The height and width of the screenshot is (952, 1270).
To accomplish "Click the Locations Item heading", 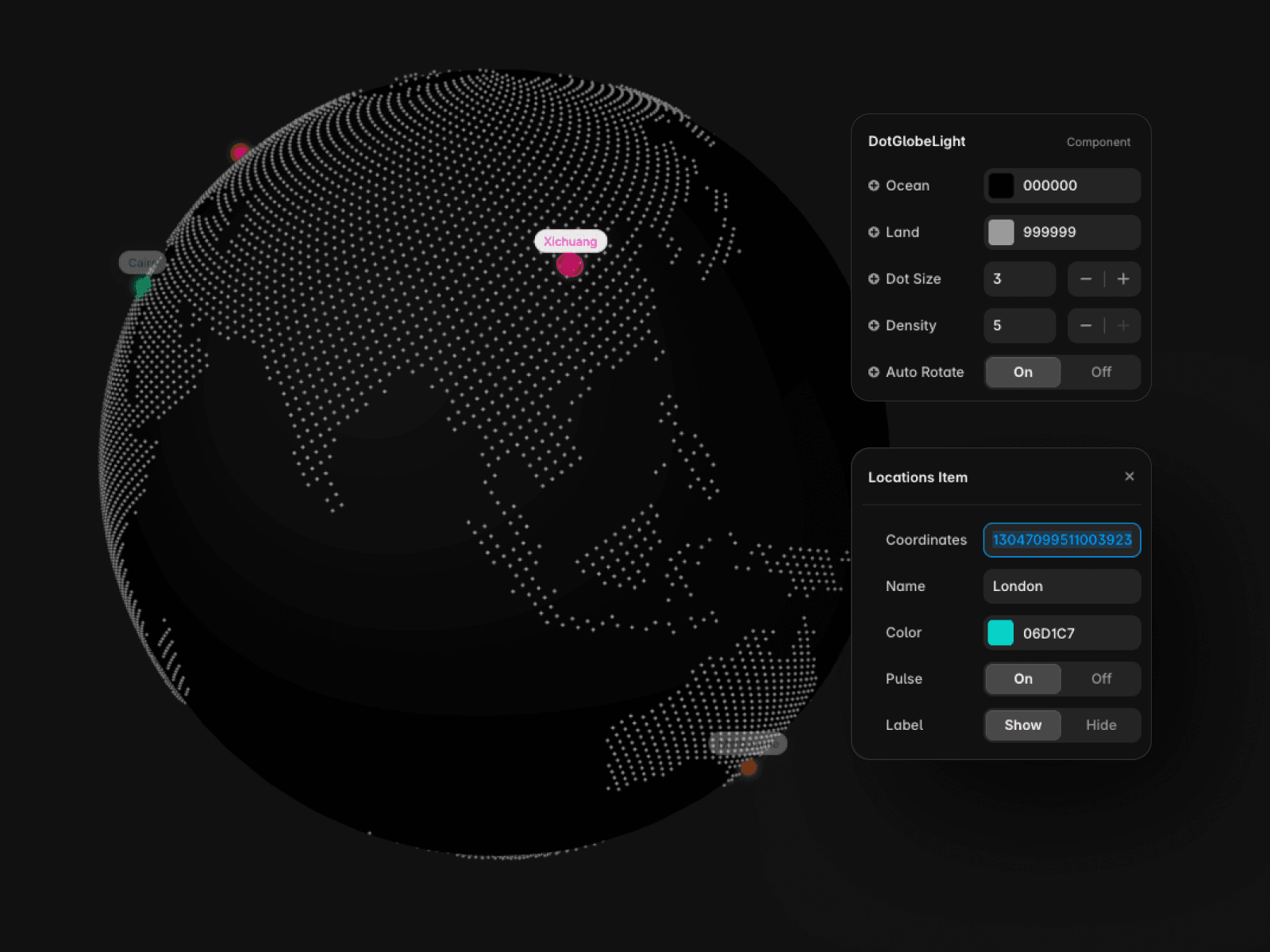I will (x=918, y=478).
